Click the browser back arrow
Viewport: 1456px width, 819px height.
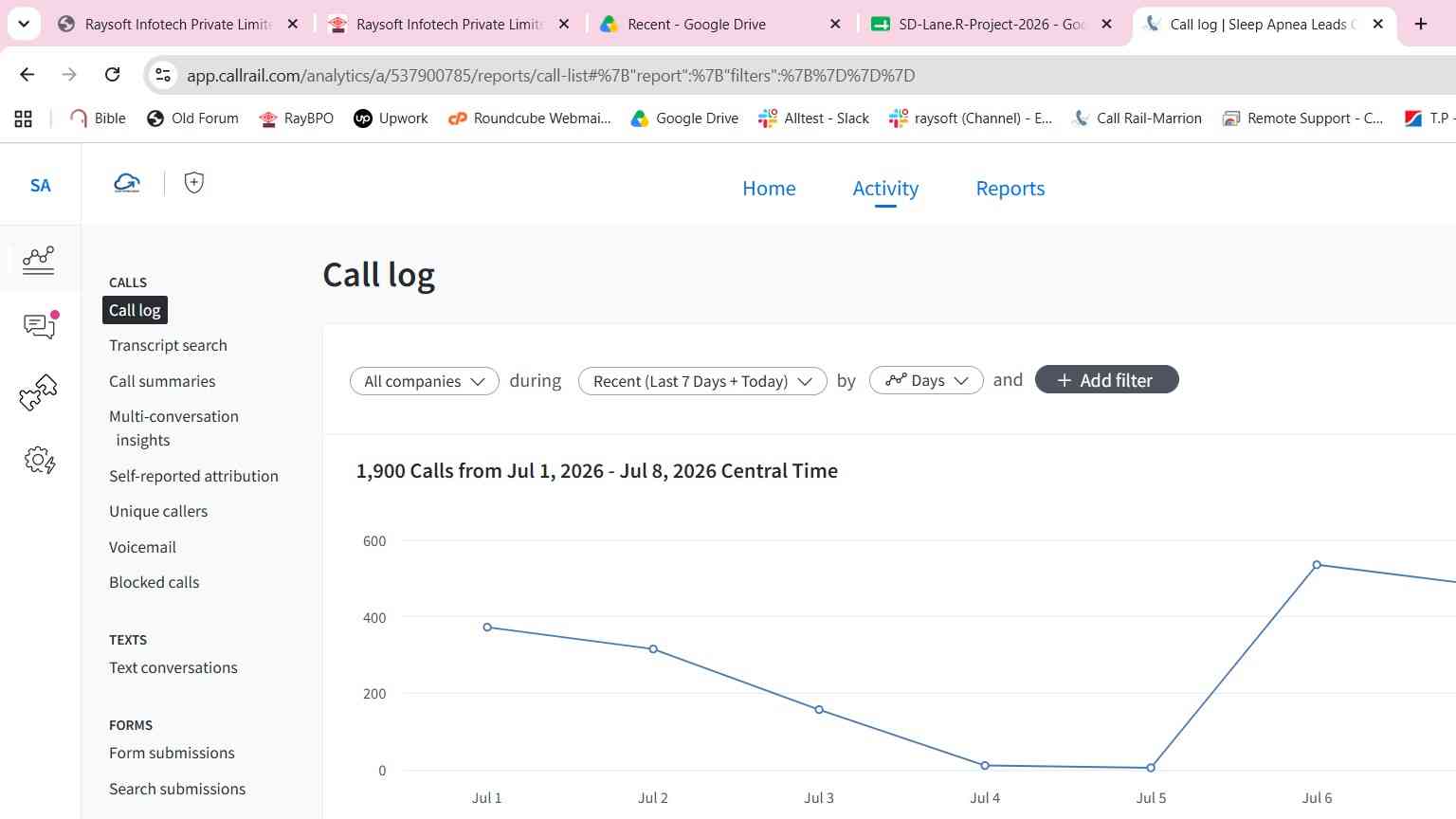pos(27,75)
